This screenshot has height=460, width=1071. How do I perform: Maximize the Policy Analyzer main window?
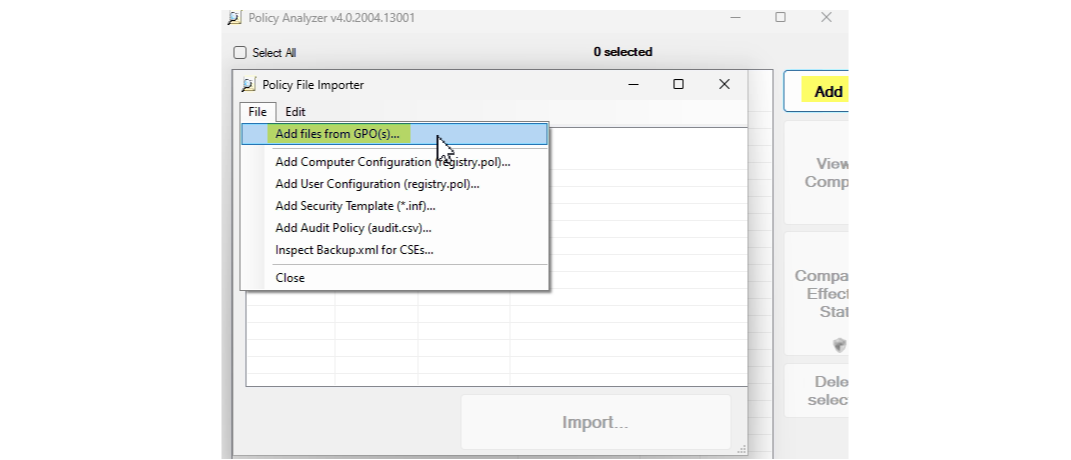point(780,18)
